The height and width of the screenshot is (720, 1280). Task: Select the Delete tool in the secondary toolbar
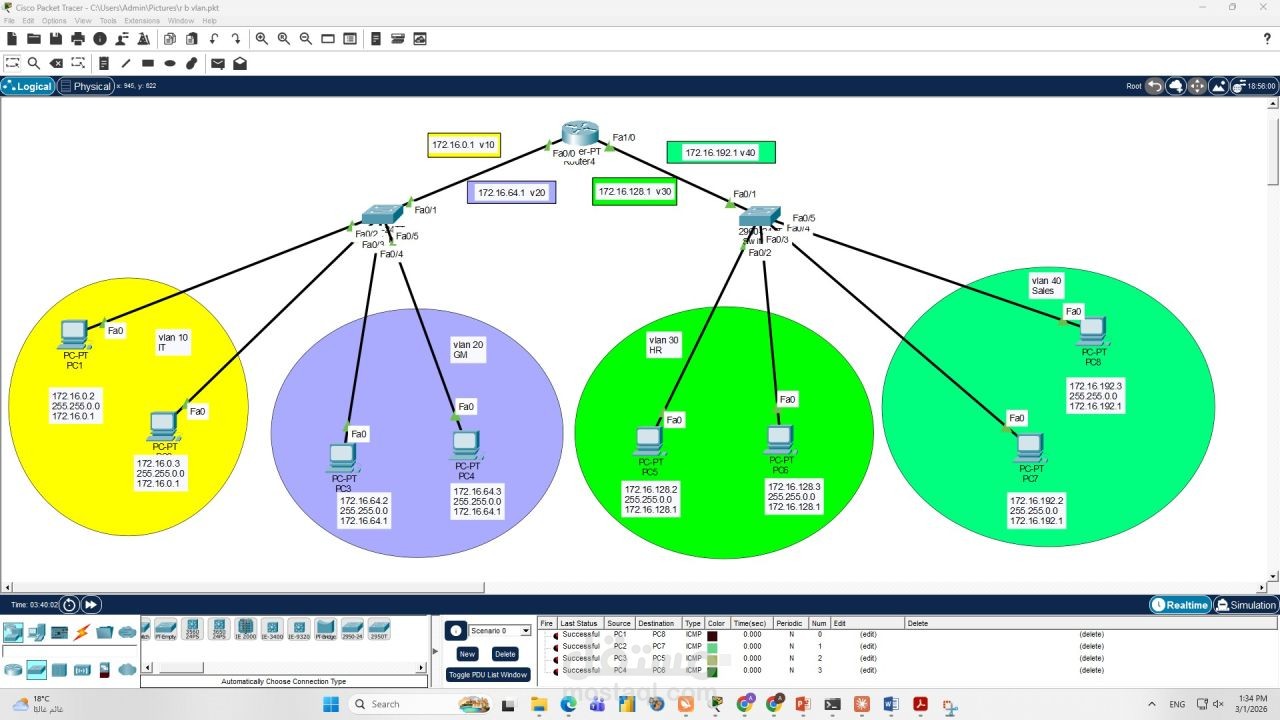(55, 63)
